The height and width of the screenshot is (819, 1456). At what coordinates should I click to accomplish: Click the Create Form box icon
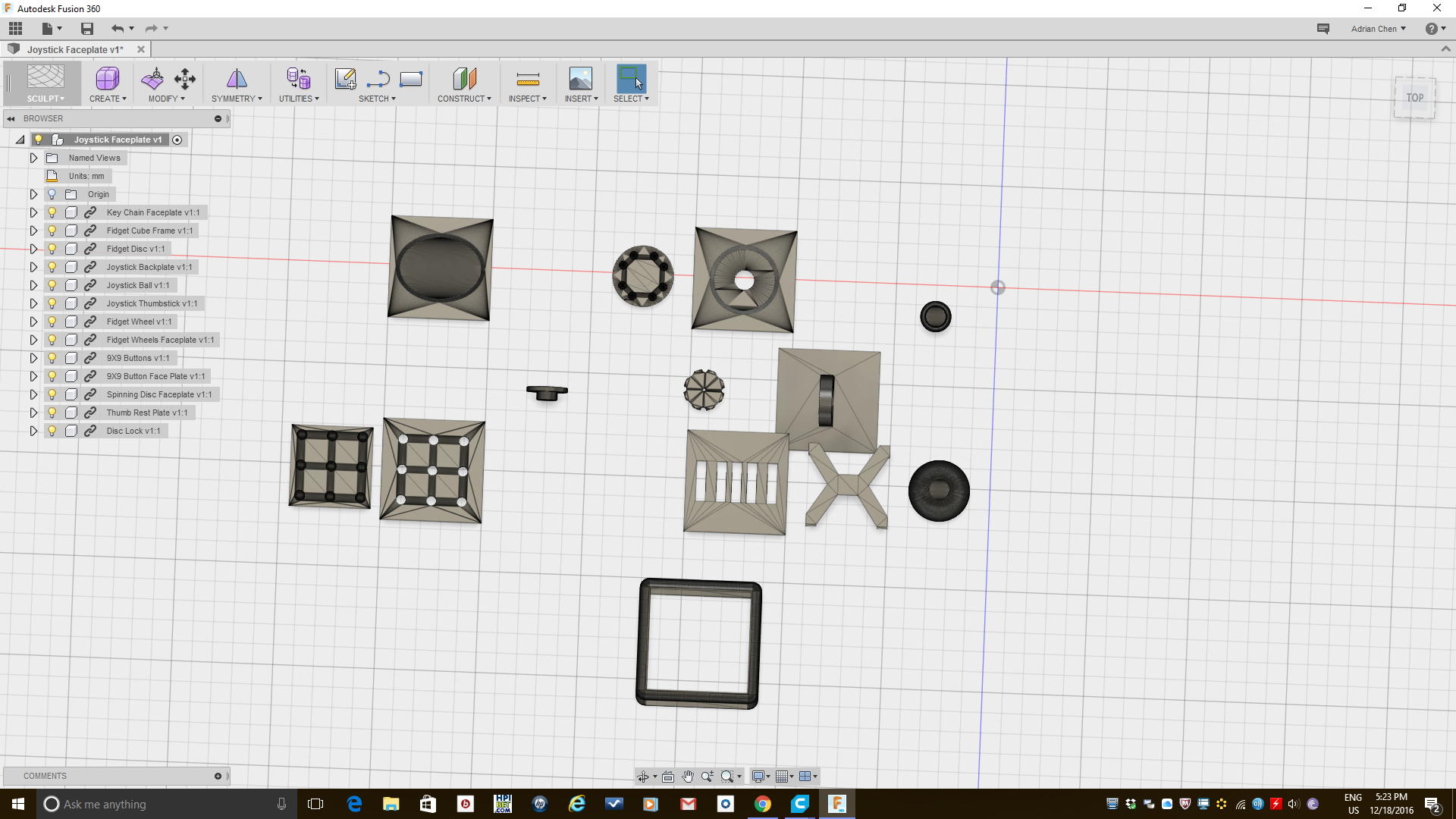pyautogui.click(x=108, y=78)
